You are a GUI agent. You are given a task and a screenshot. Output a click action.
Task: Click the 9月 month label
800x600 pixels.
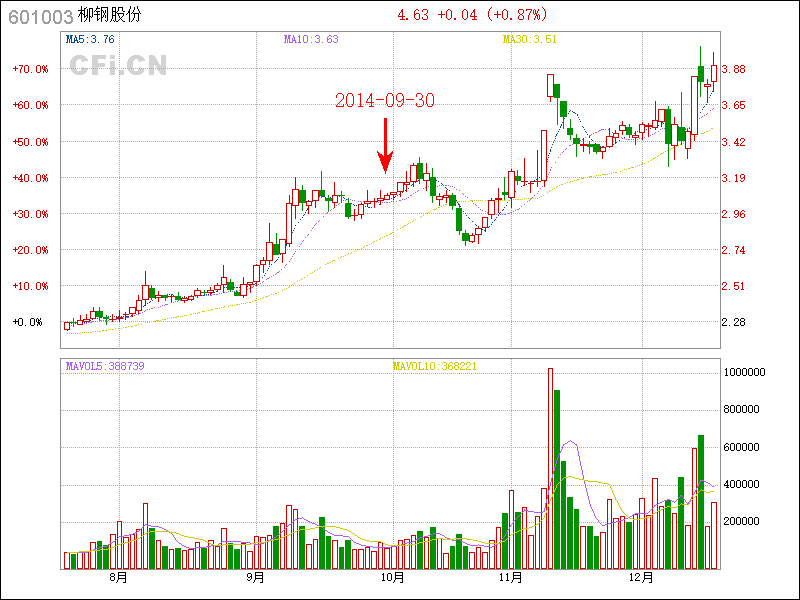tap(255, 577)
